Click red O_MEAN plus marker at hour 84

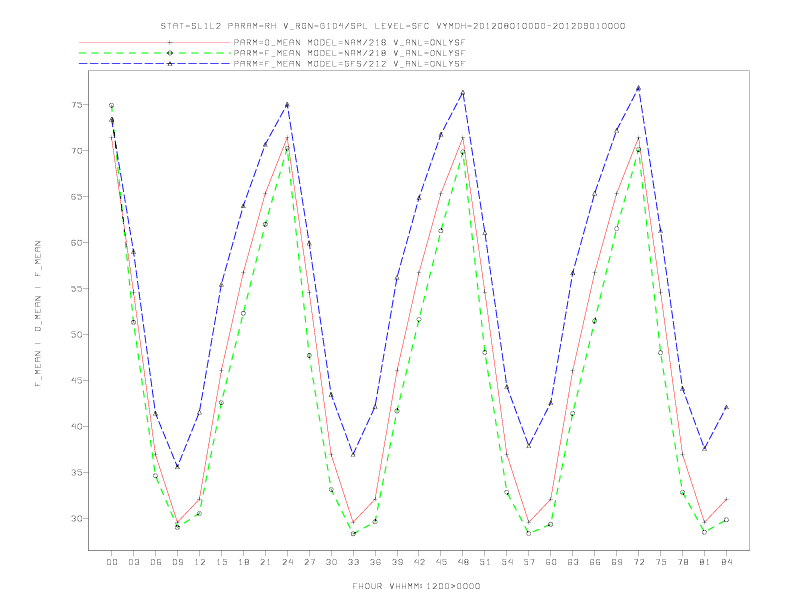tap(726, 499)
